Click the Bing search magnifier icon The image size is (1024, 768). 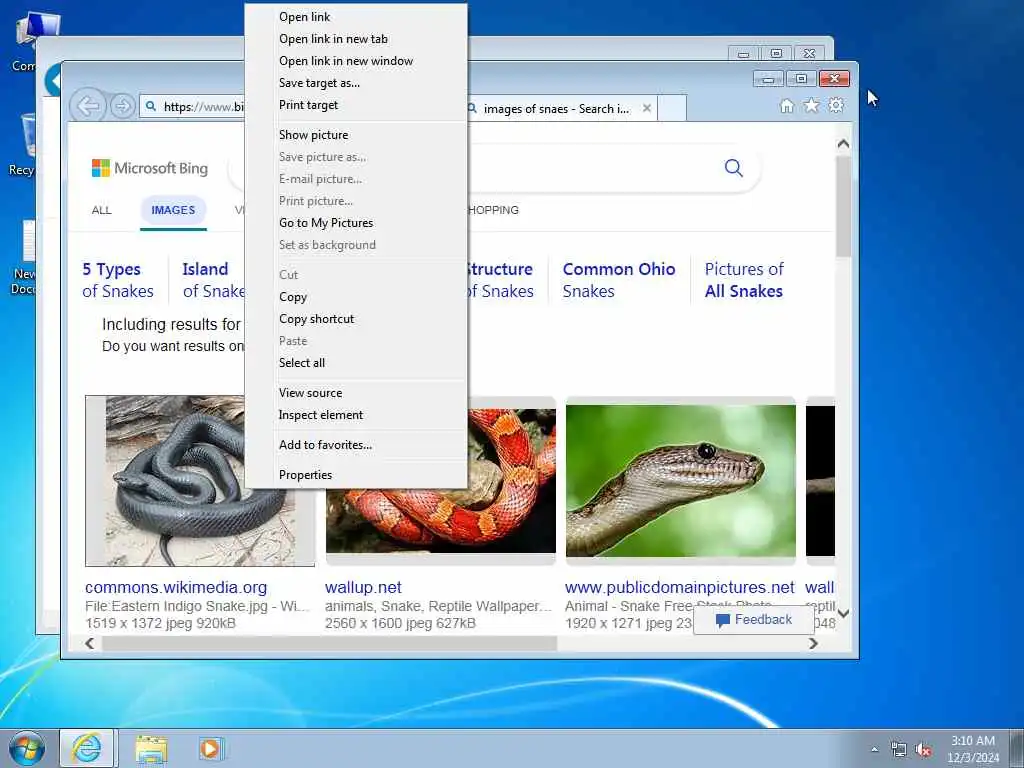pos(733,168)
